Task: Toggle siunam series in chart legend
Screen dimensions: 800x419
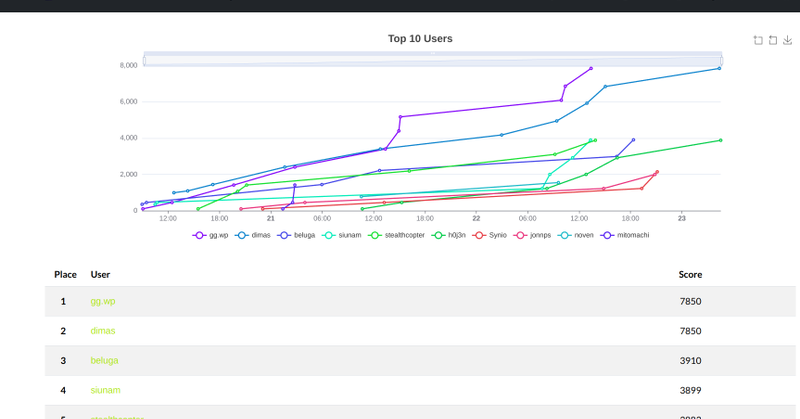Action: tap(341, 235)
